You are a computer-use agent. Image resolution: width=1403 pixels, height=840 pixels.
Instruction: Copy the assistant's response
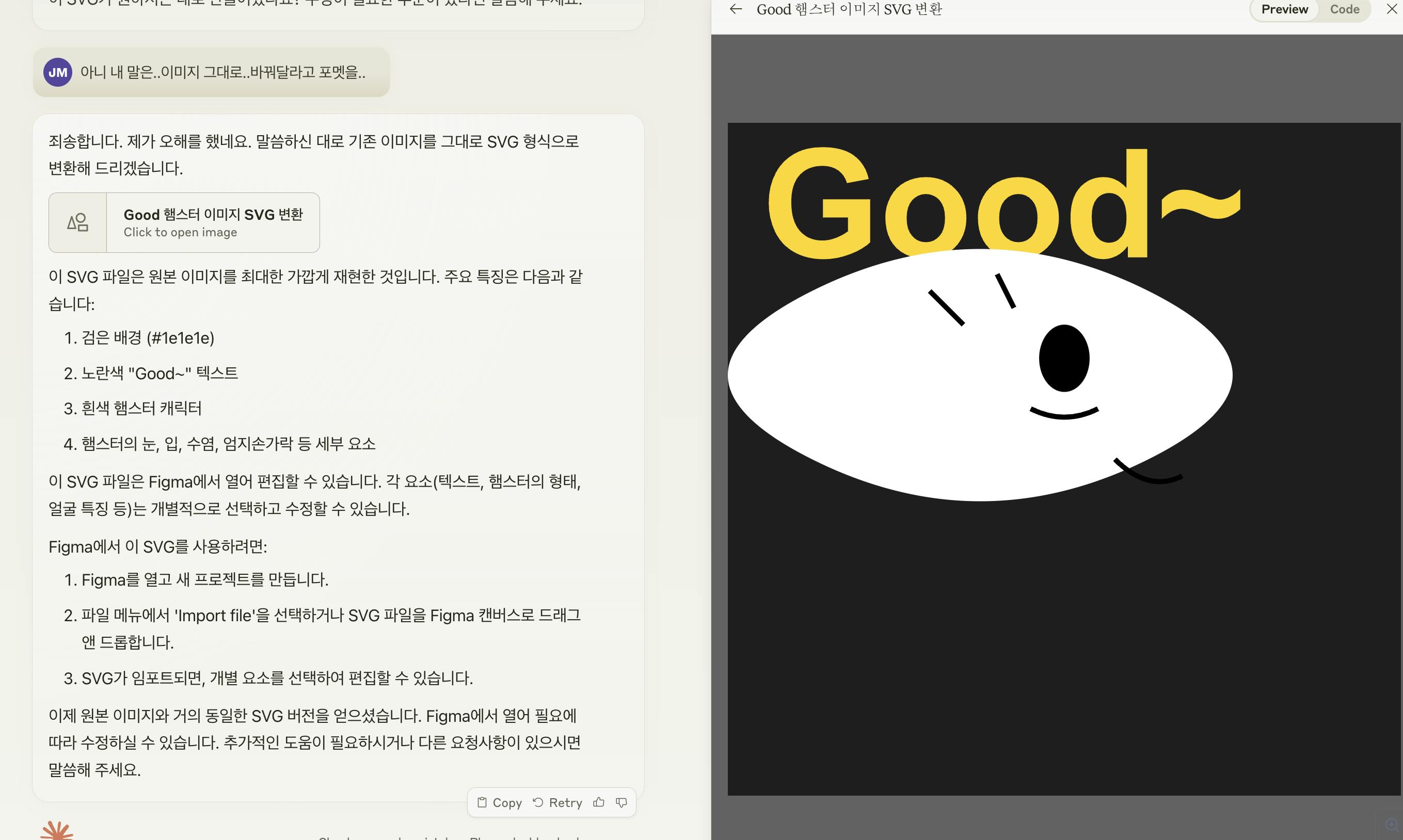point(499,803)
